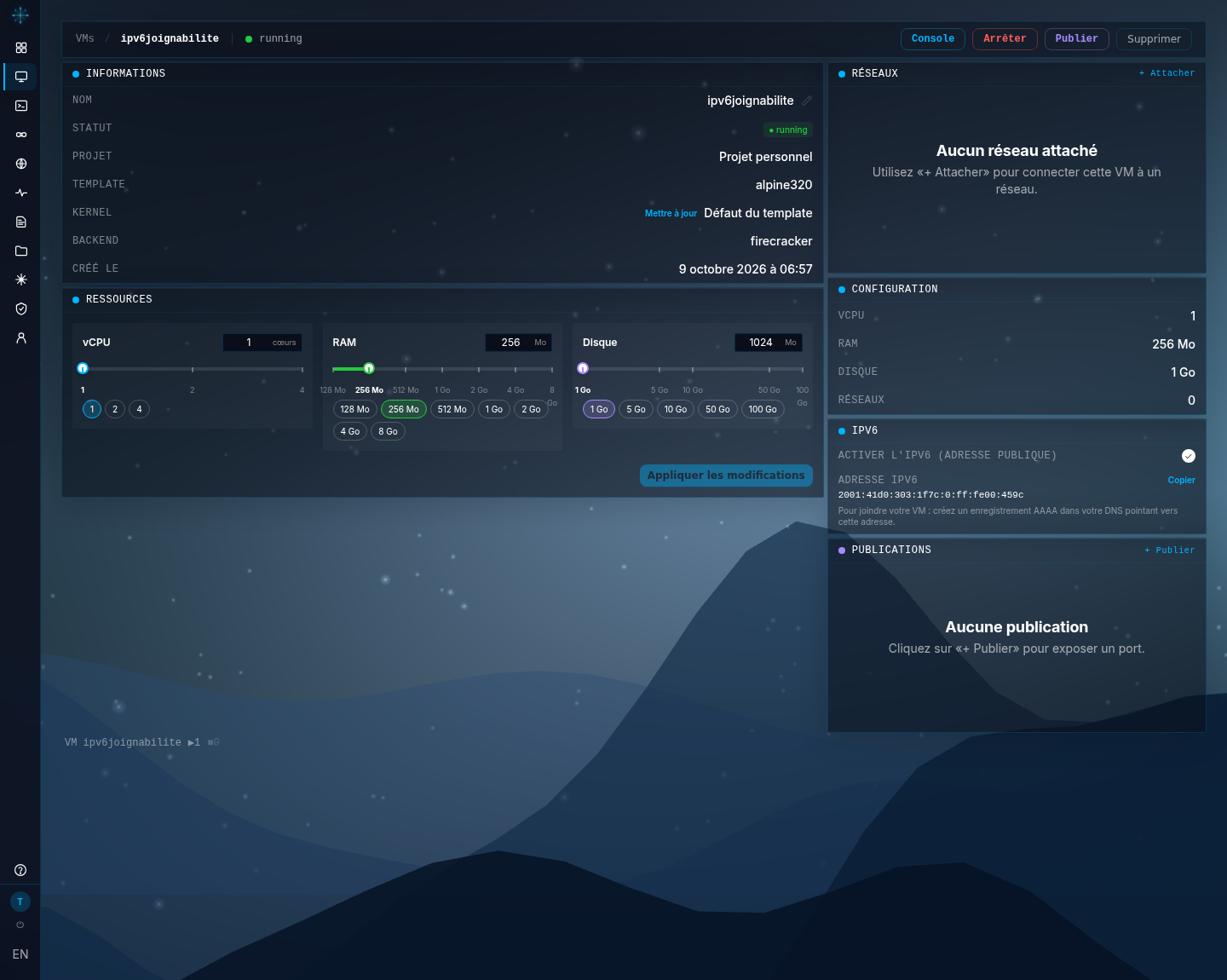Open the snowflake icon in sidebar
1227x980 pixels.
coord(21,280)
